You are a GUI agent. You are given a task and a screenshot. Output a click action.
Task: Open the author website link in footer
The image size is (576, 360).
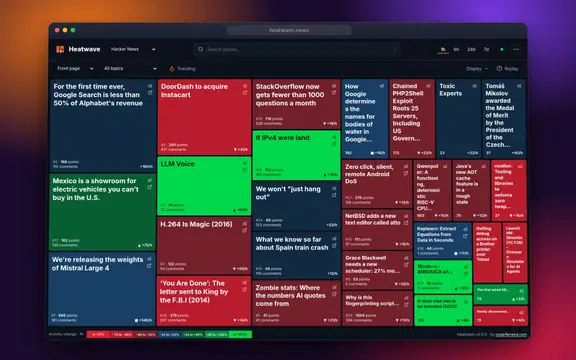click(x=511, y=335)
